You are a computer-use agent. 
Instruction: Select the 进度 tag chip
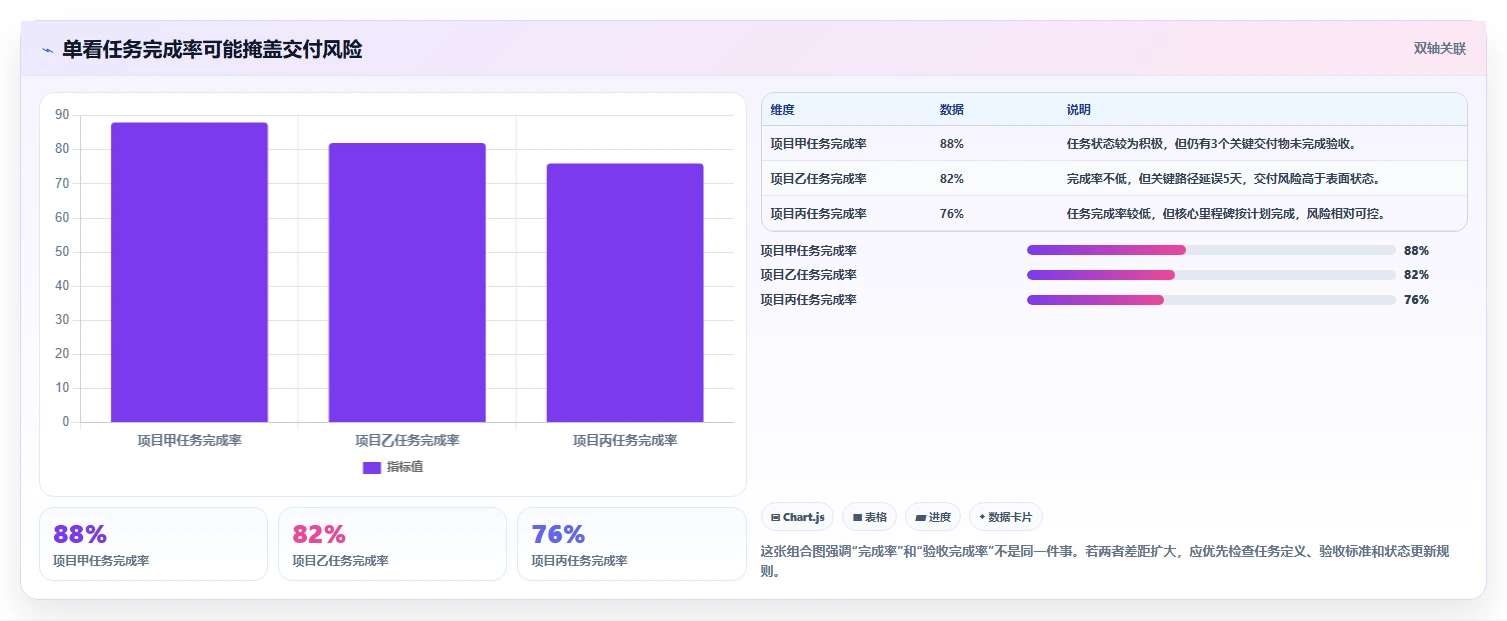point(932,517)
